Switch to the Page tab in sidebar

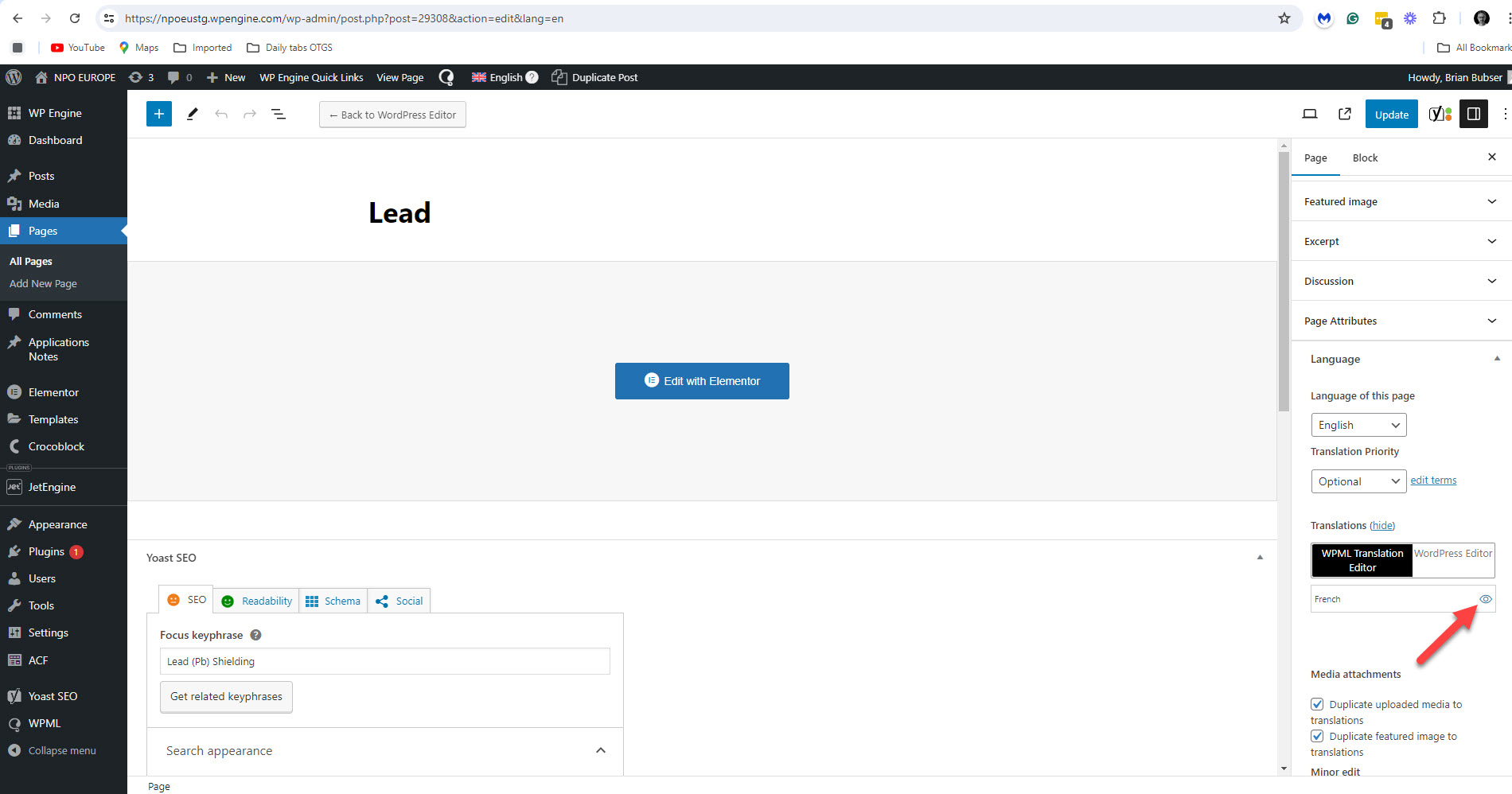[1315, 158]
